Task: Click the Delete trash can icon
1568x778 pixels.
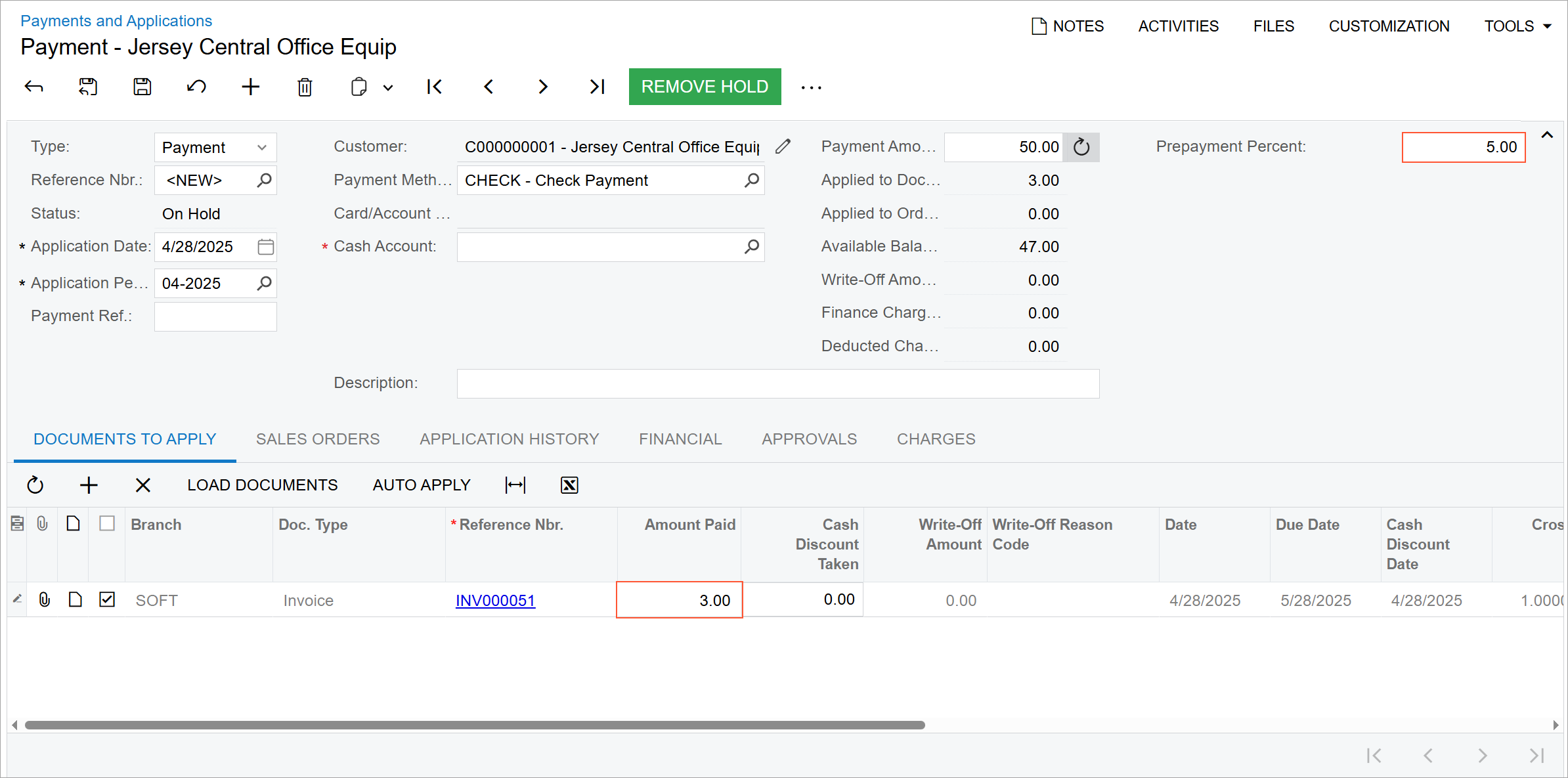Action: coord(305,87)
